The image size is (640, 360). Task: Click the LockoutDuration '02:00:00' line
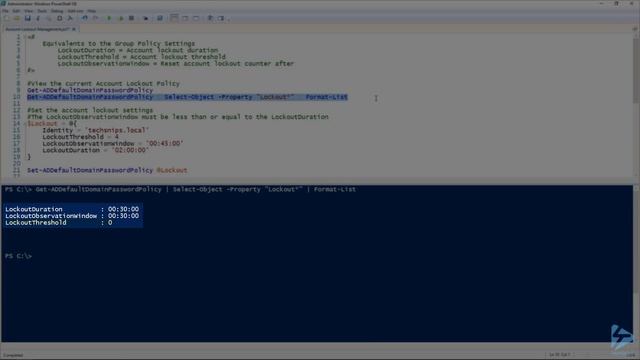[x=96, y=150]
